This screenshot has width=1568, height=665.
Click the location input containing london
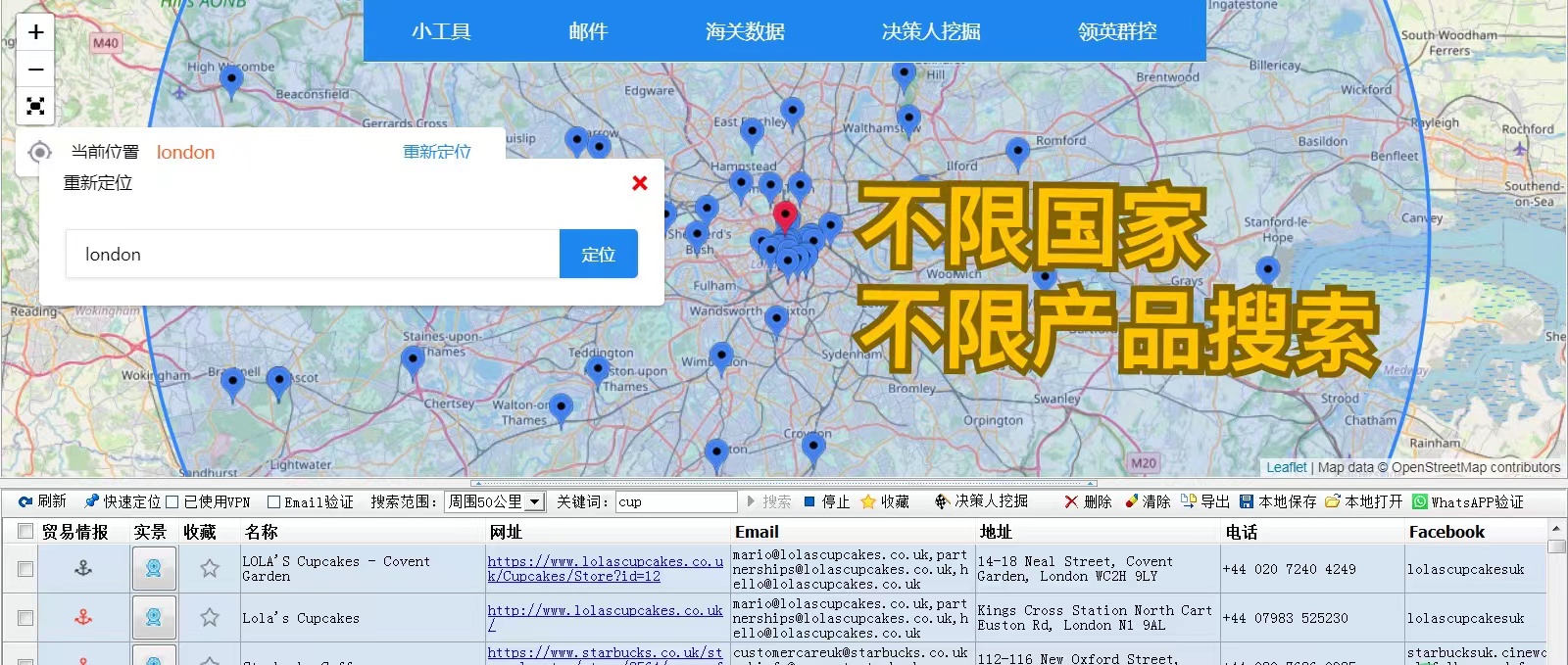tap(313, 254)
